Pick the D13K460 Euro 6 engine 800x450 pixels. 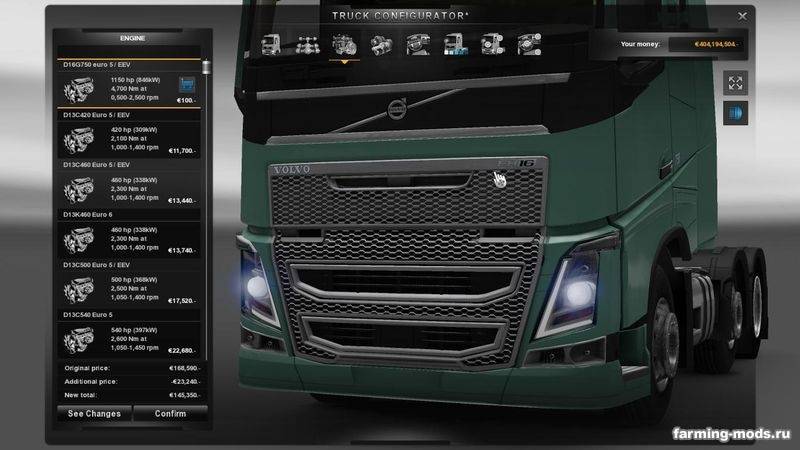coord(130,235)
